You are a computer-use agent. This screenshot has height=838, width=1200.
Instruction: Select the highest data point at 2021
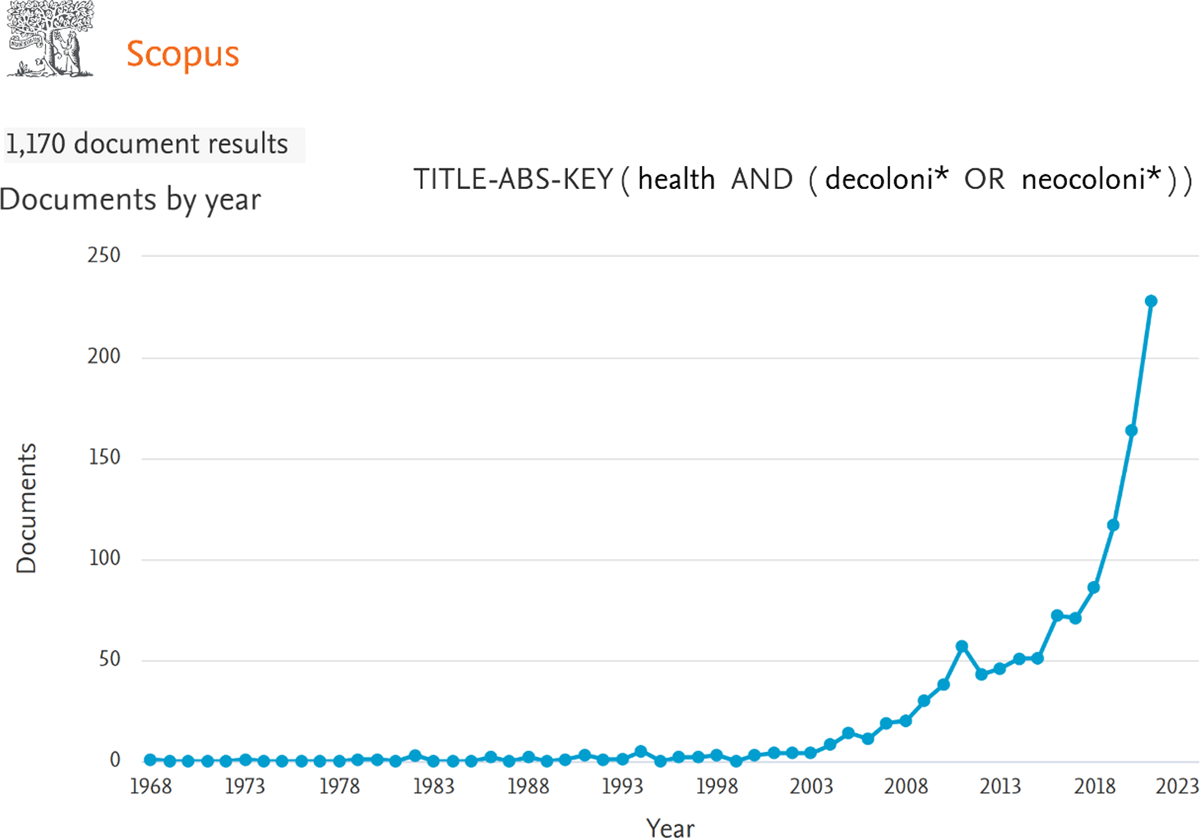tap(1151, 300)
